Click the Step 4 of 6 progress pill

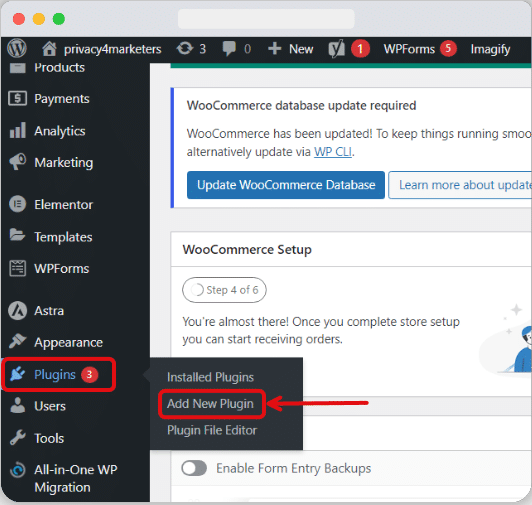[x=224, y=290]
